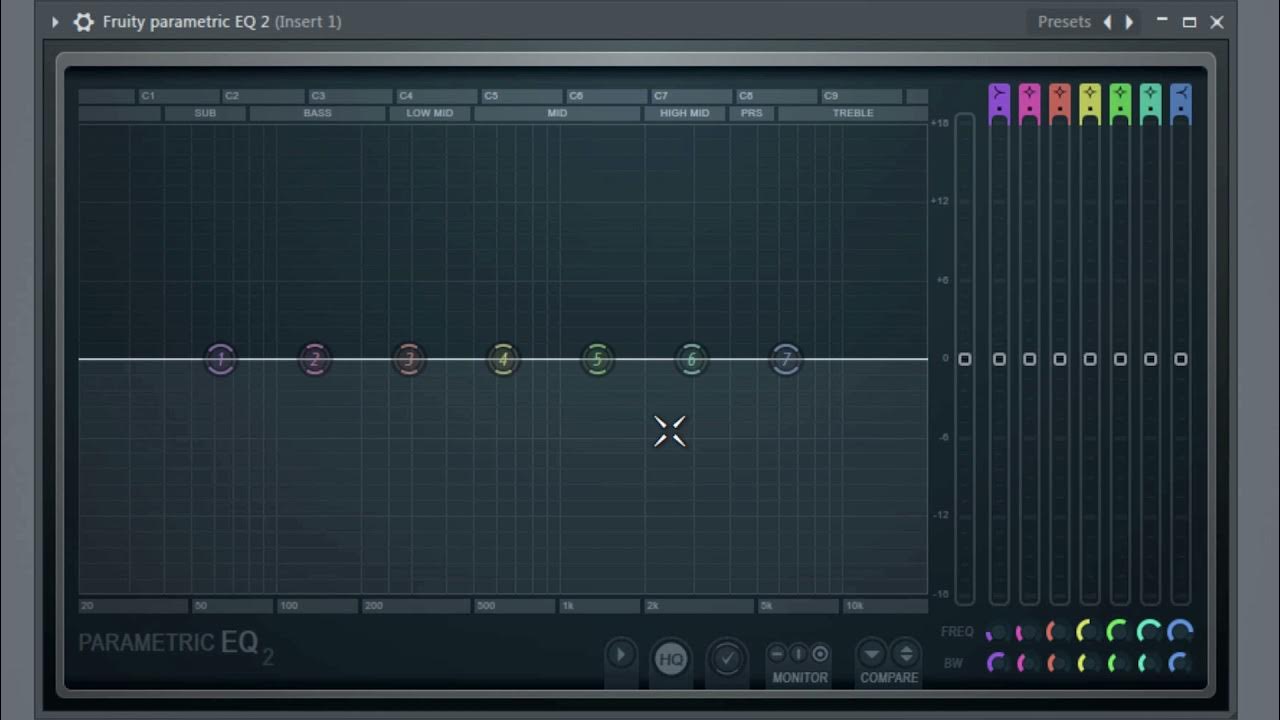Image resolution: width=1280 pixels, height=720 pixels.
Task: Click the COMPARE down arrow store button
Action: (x=872, y=654)
